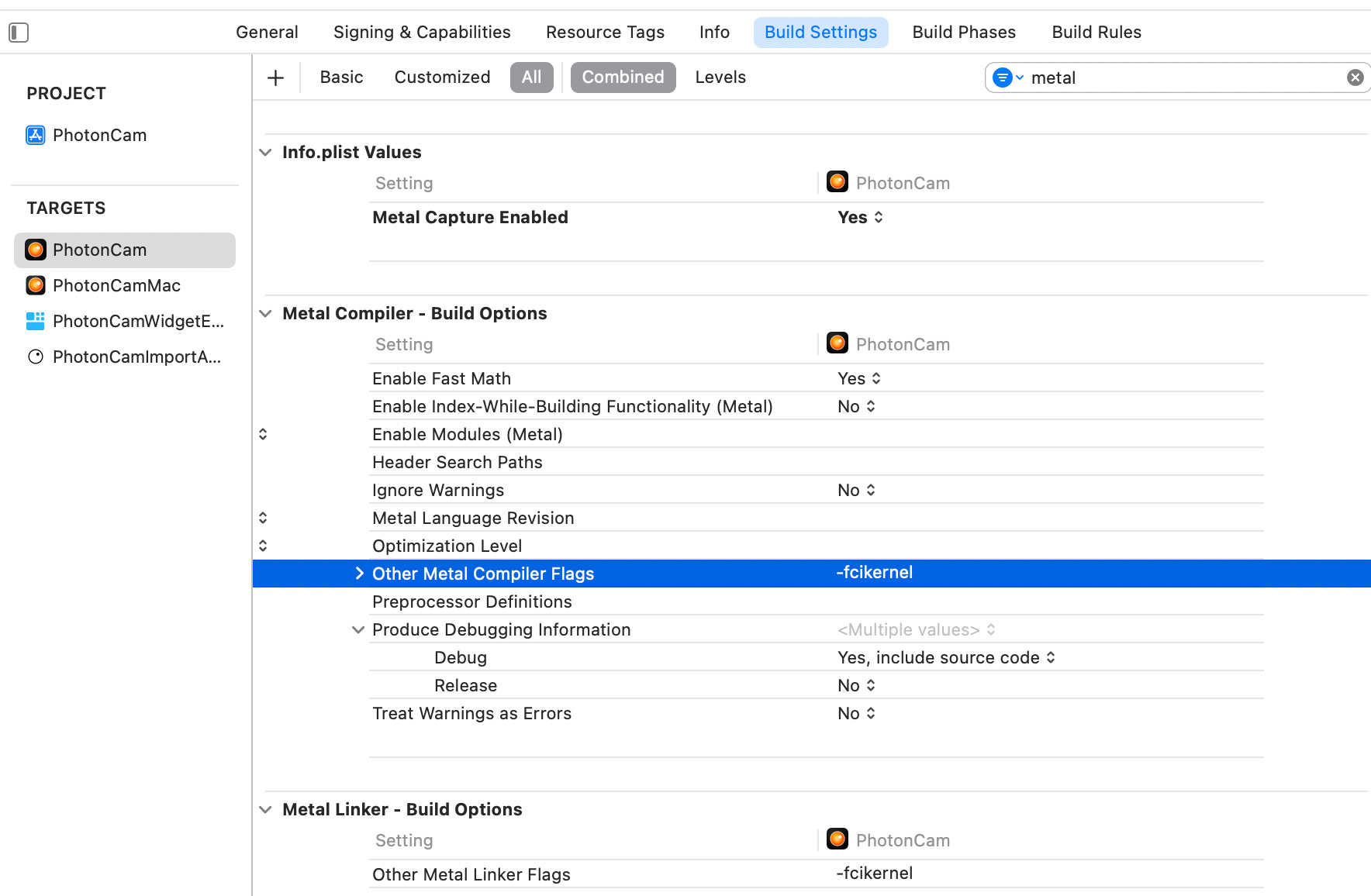
Task: Select Metal Language Revision setting name
Action: [x=473, y=519]
